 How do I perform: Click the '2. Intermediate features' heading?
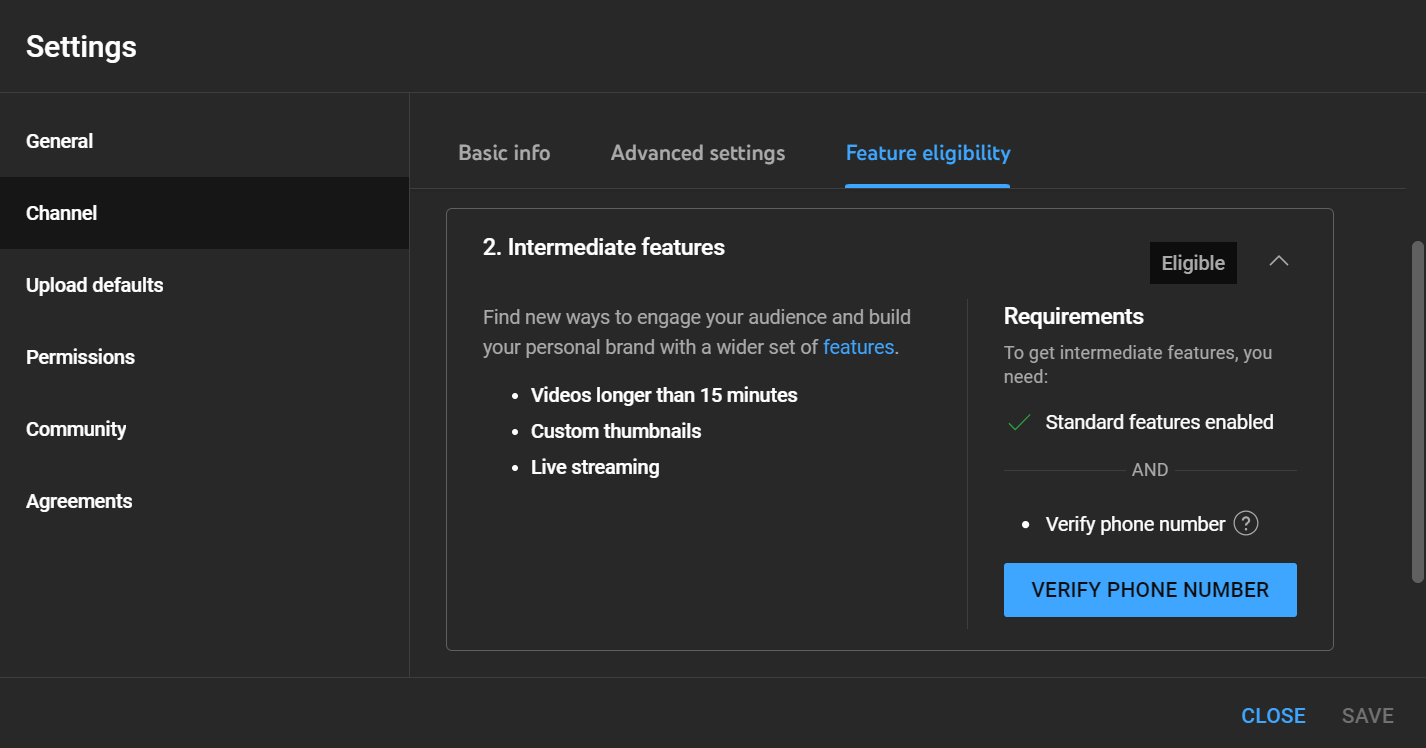(604, 247)
